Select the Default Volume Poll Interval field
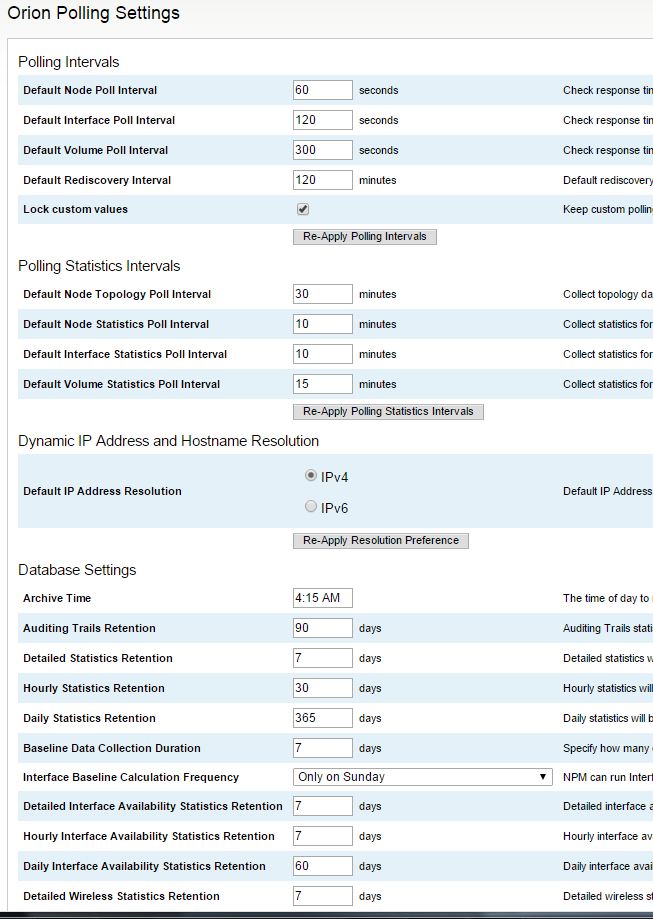The height and width of the screenshot is (919, 653). tap(320, 150)
